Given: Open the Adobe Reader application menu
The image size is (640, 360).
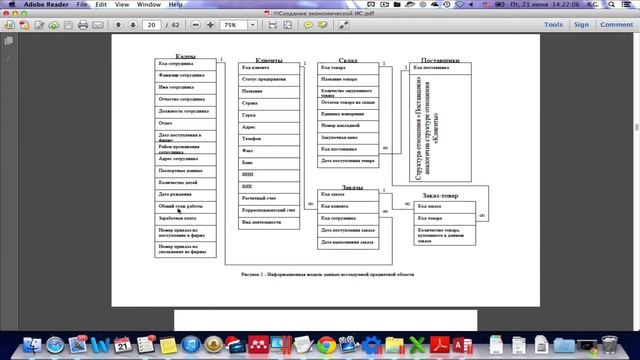Looking at the screenshot, I should coord(46,4).
